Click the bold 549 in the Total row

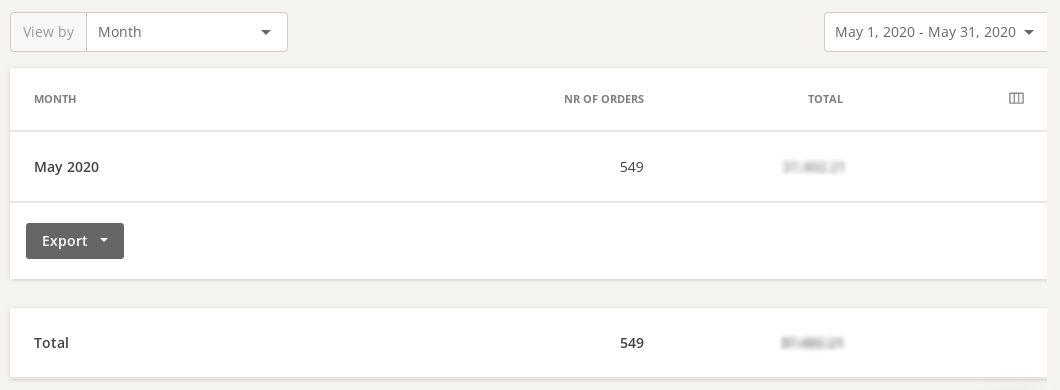[631, 343]
